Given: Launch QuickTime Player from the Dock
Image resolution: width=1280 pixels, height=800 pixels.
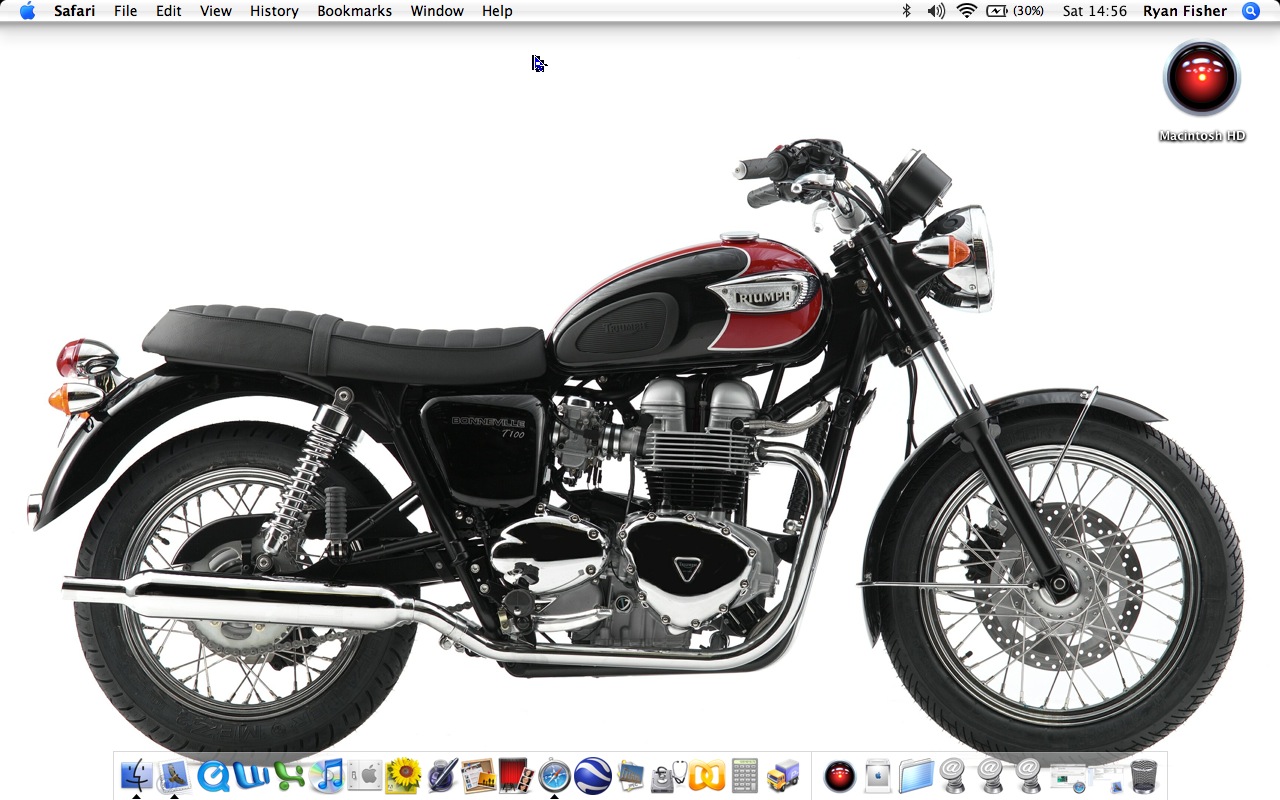Looking at the screenshot, I should (213, 776).
